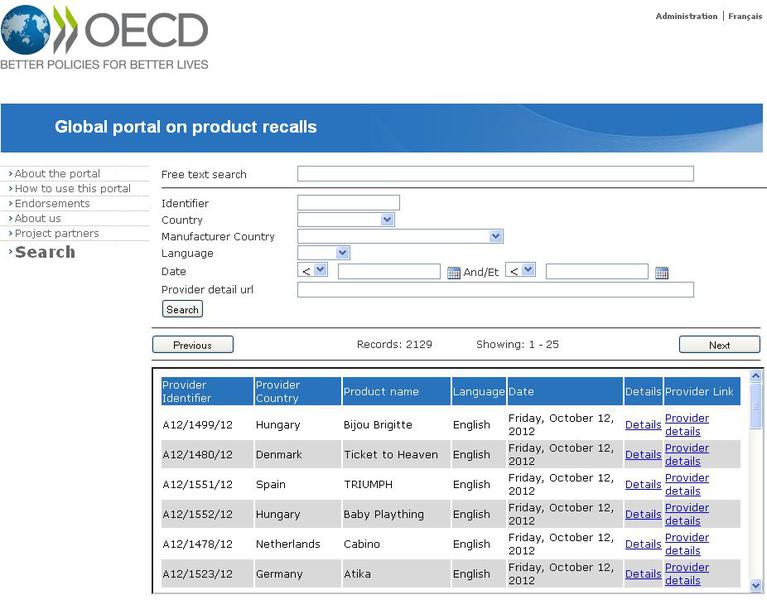The height and width of the screenshot is (600, 767).
Task: Open Provider details for A12/1552/12
Action: (687, 514)
